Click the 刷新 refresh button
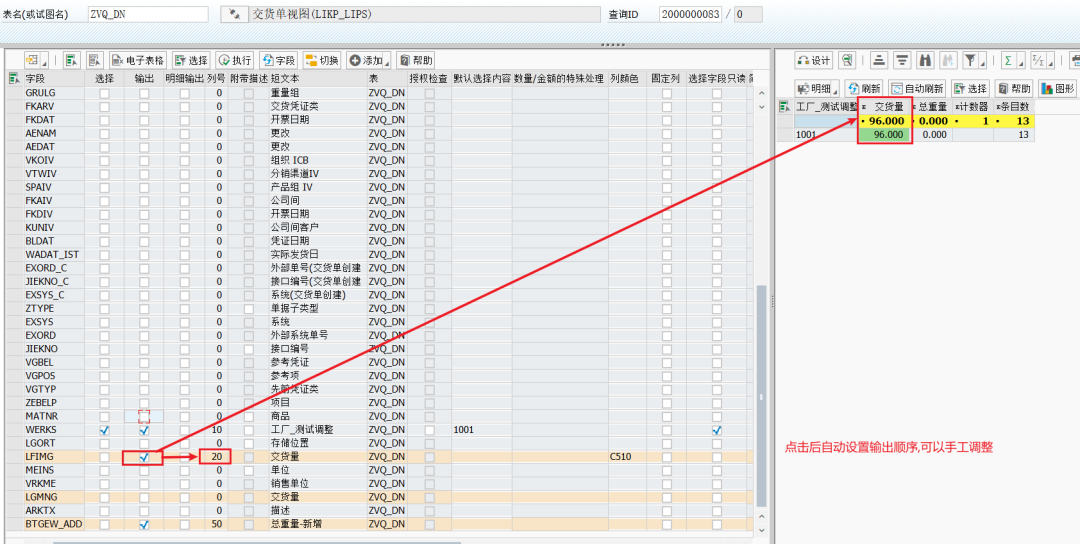 (864, 88)
